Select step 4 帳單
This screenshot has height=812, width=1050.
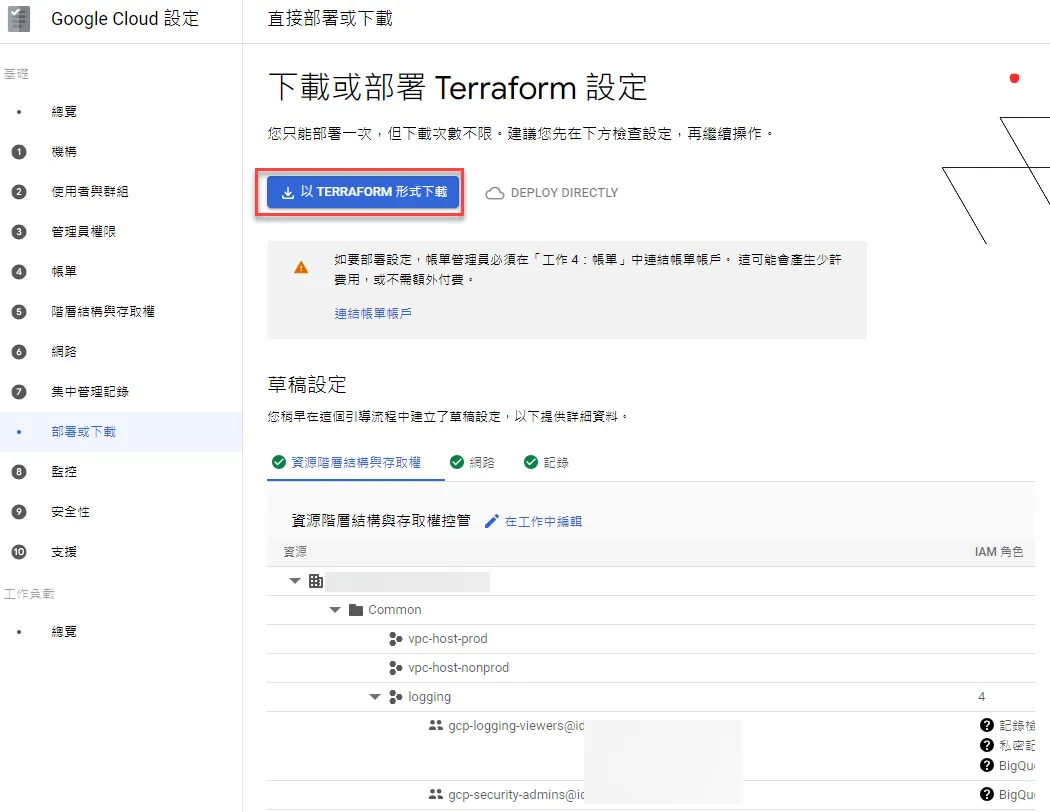point(64,272)
